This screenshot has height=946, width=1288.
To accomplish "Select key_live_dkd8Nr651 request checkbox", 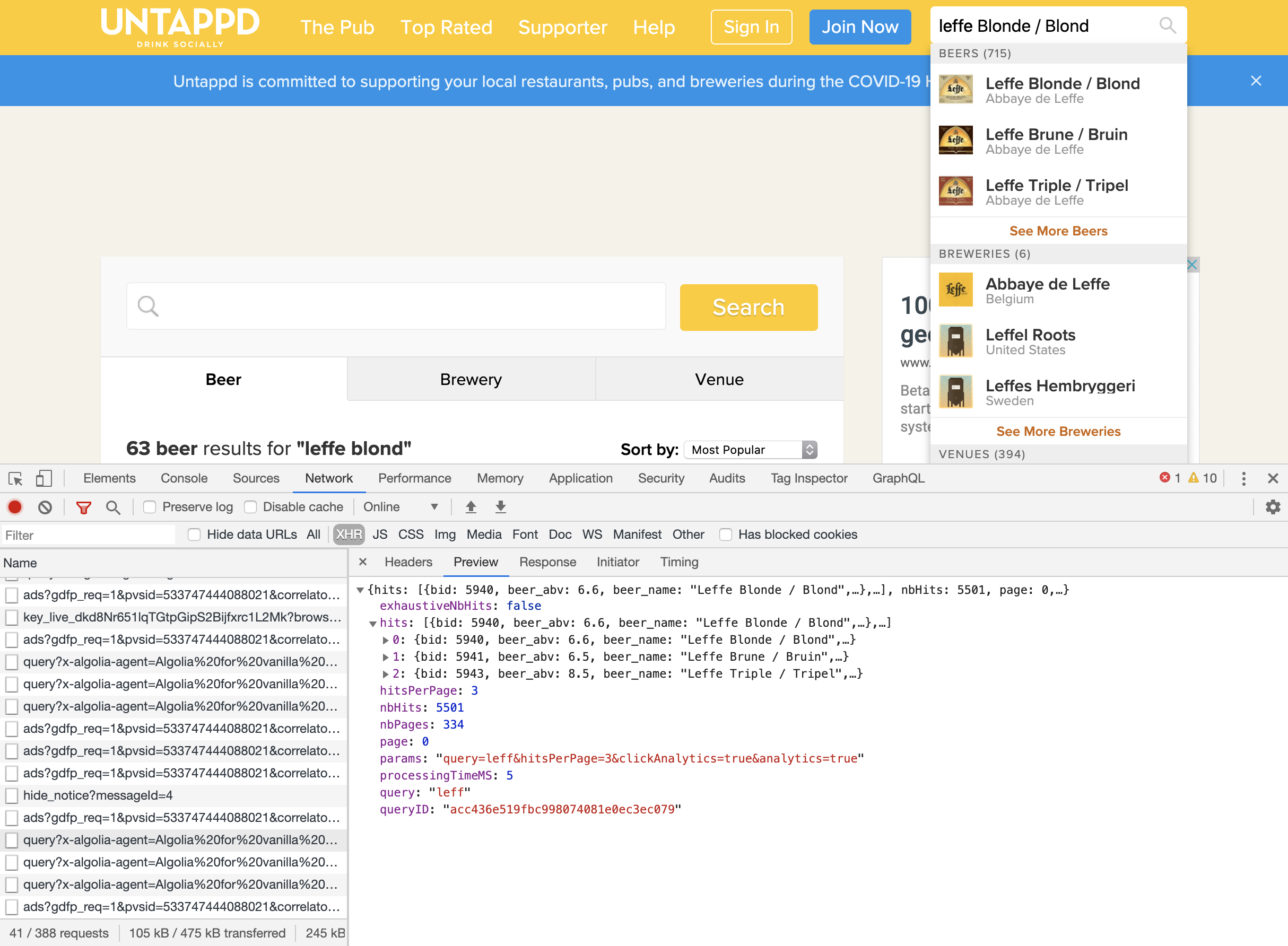I will [x=12, y=617].
